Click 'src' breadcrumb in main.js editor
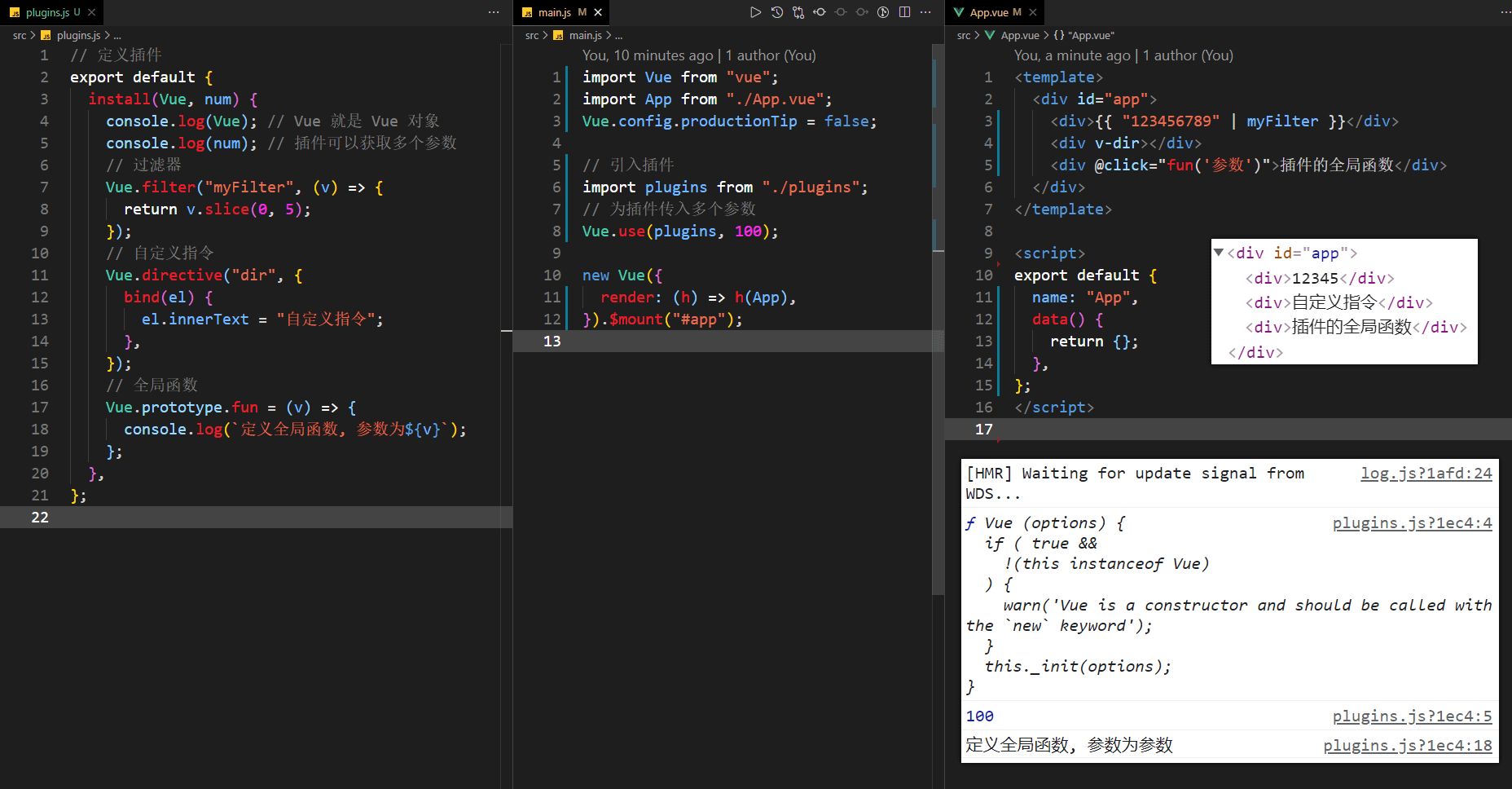Viewport: 1512px width, 789px height. click(x=532, y=35)
